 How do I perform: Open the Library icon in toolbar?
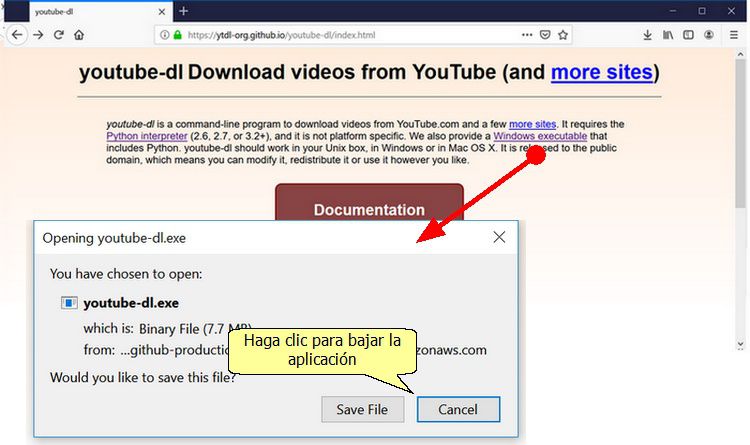tap(668, 35)
